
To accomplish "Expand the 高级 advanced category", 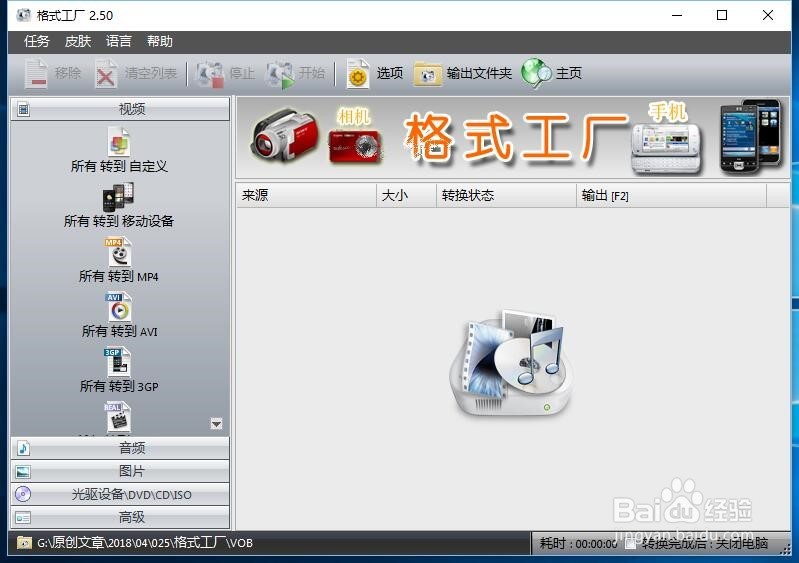I will (x=120, y=517).
